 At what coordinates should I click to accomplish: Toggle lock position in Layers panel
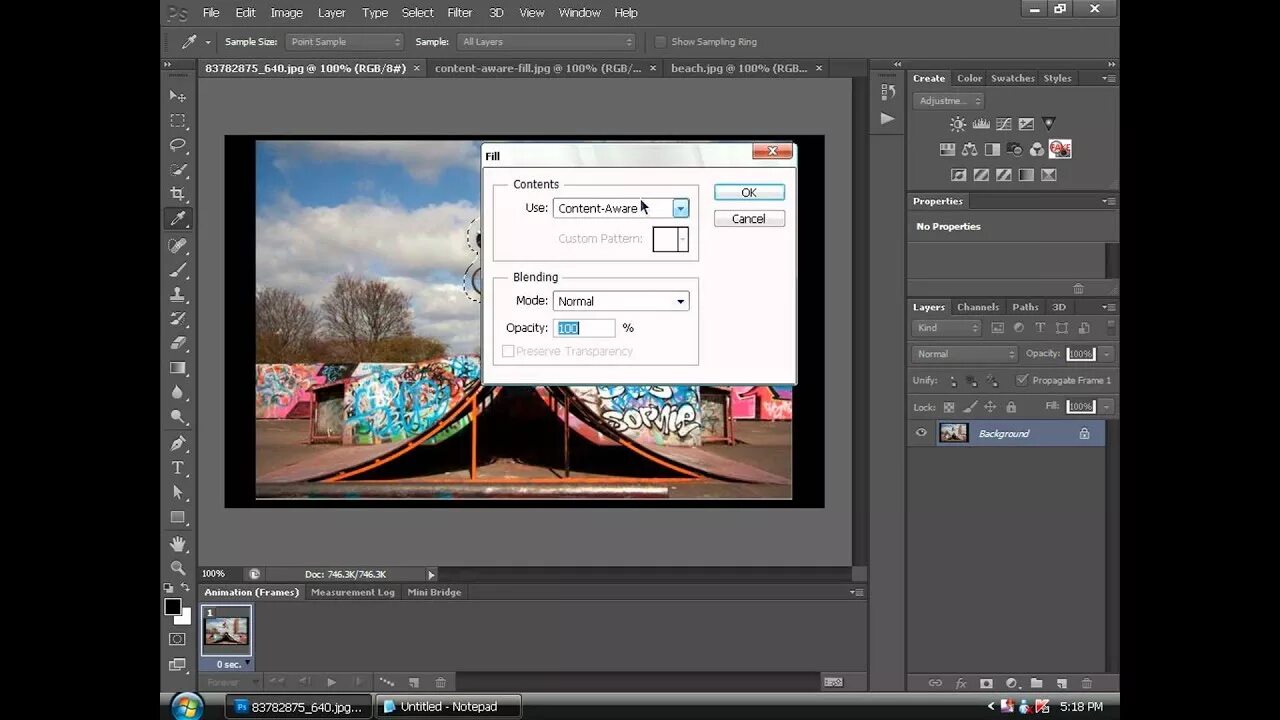click(x=990, y=407)
